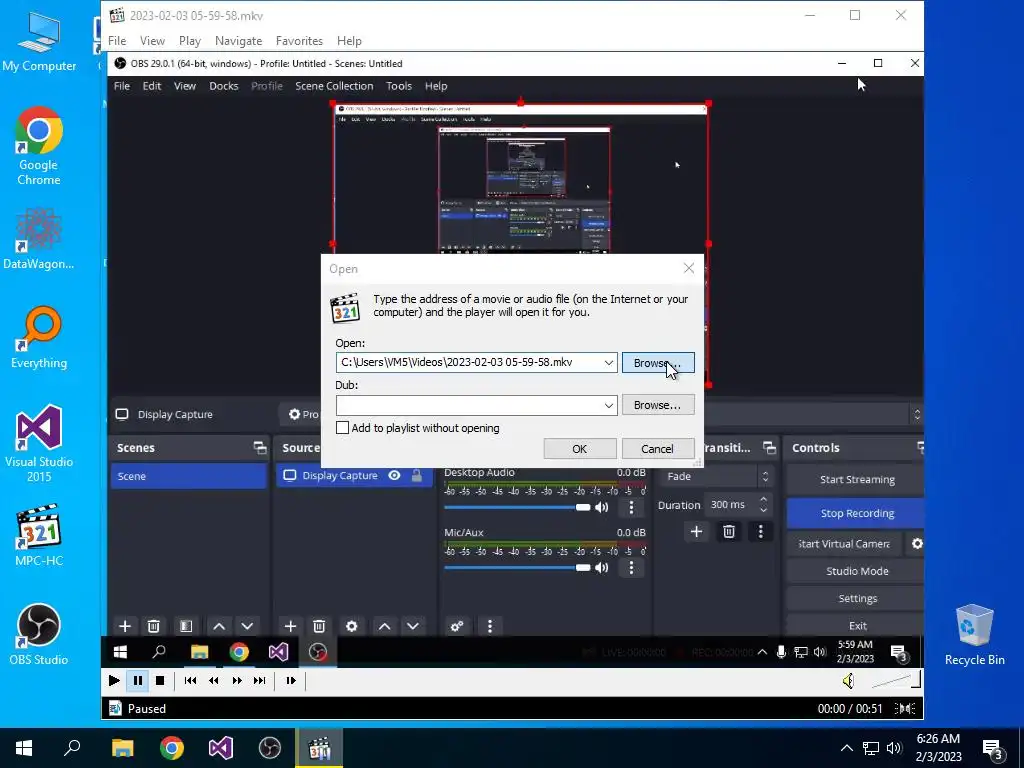Move the scene up with arrow
The height and width of the screenshot is (768, 1024).
(219, 626)
